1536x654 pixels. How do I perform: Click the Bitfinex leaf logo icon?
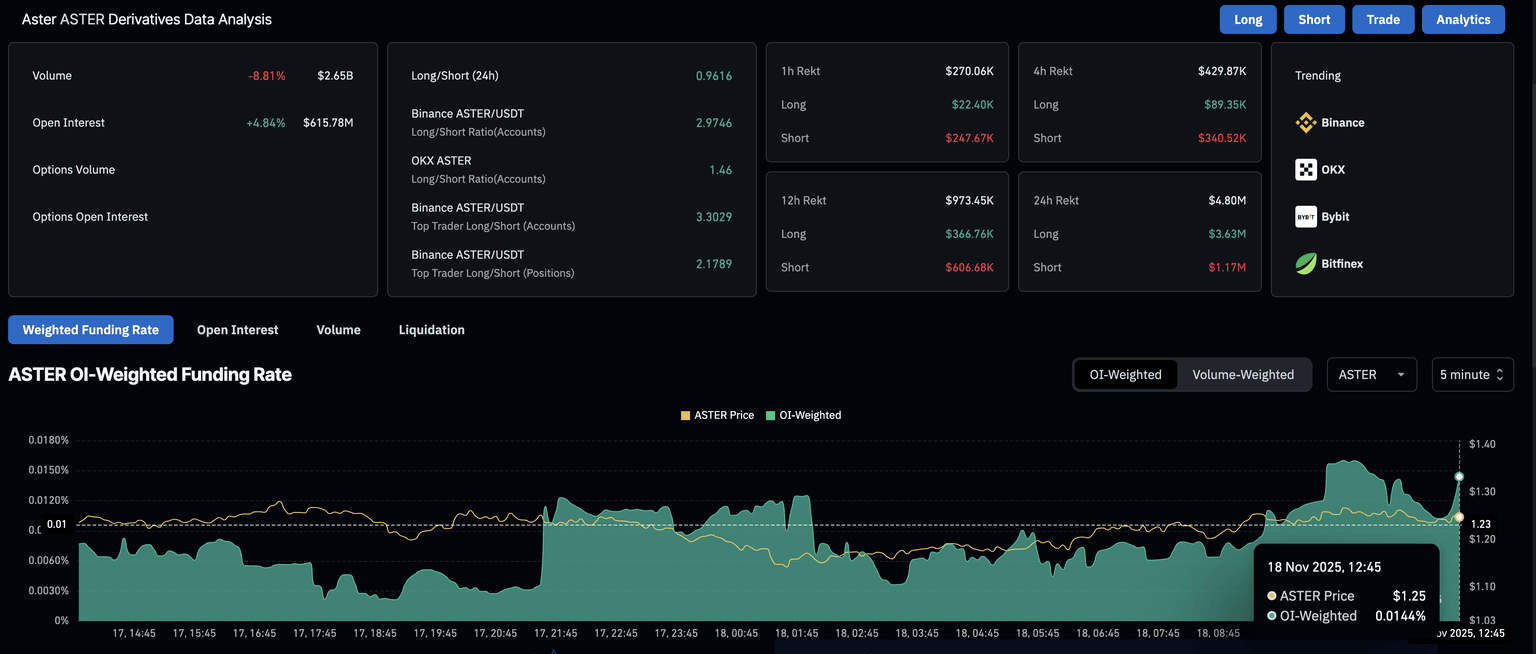point(1305,264)
